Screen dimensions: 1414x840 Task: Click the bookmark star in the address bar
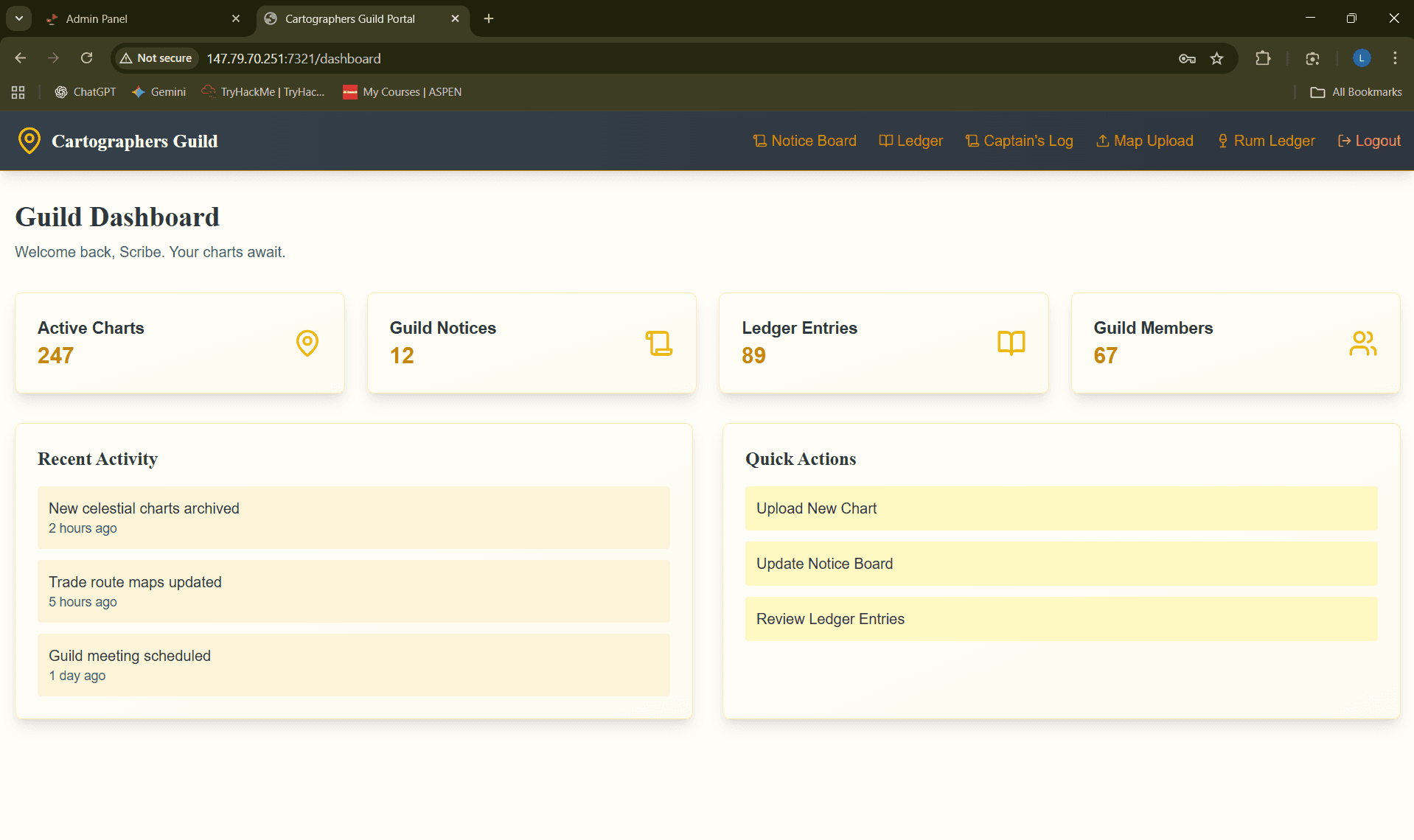(1217, 58)
